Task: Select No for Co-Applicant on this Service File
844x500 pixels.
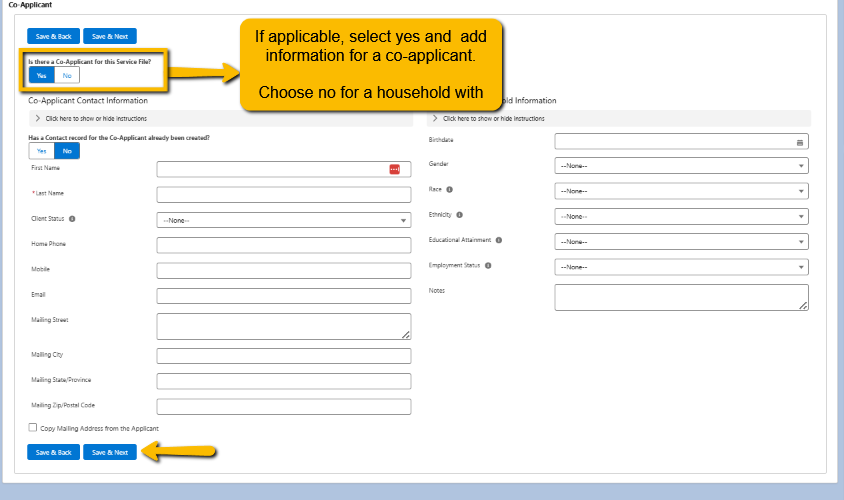Action: (x=67, y=75)
